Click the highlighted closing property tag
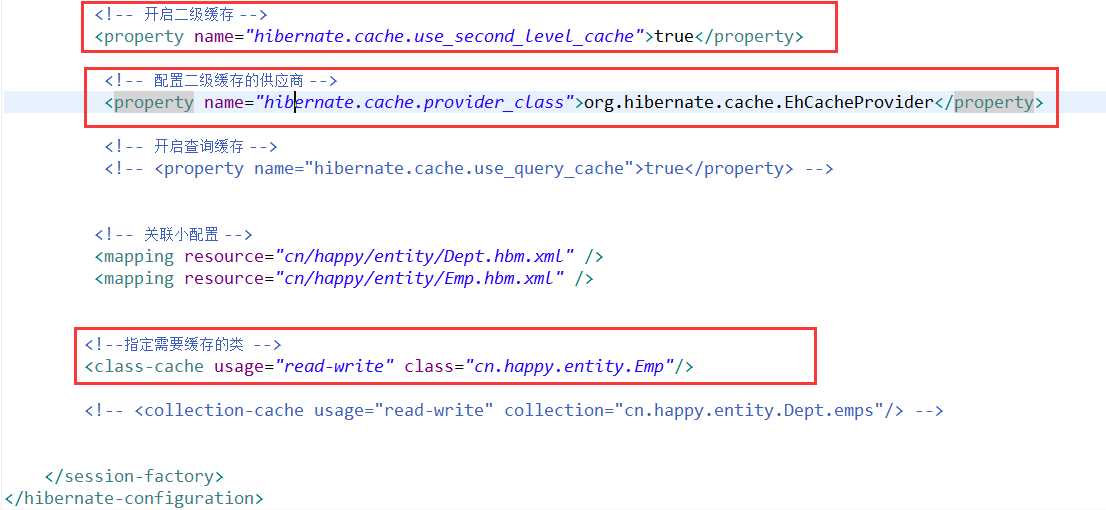 point(993,103)
